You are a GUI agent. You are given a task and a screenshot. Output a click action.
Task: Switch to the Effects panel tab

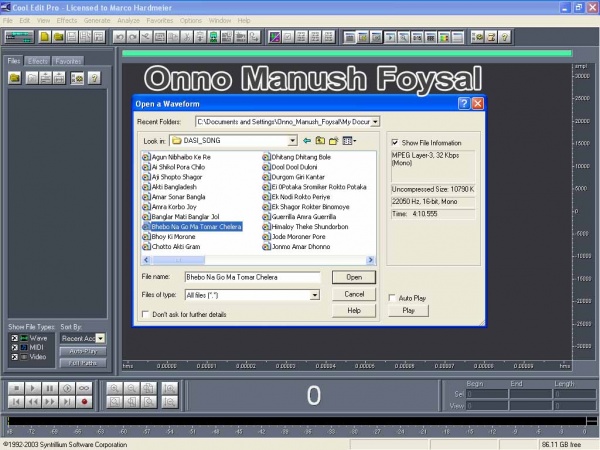click(x=38, y=61)
